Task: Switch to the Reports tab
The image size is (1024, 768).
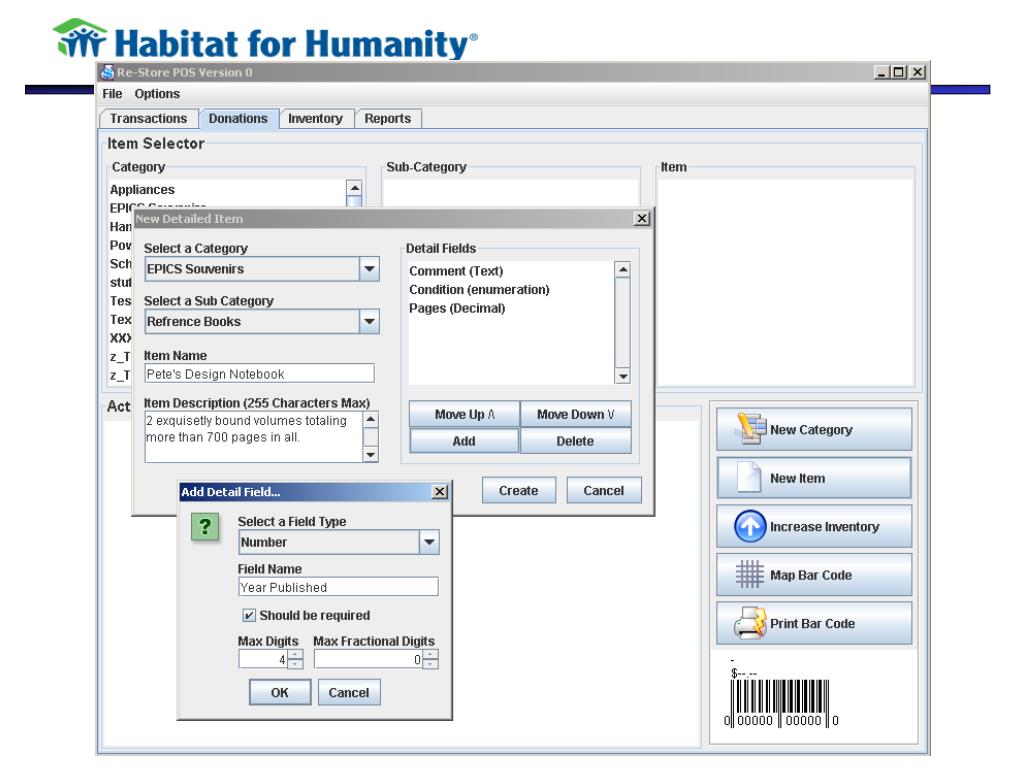Action: (388, 119)
